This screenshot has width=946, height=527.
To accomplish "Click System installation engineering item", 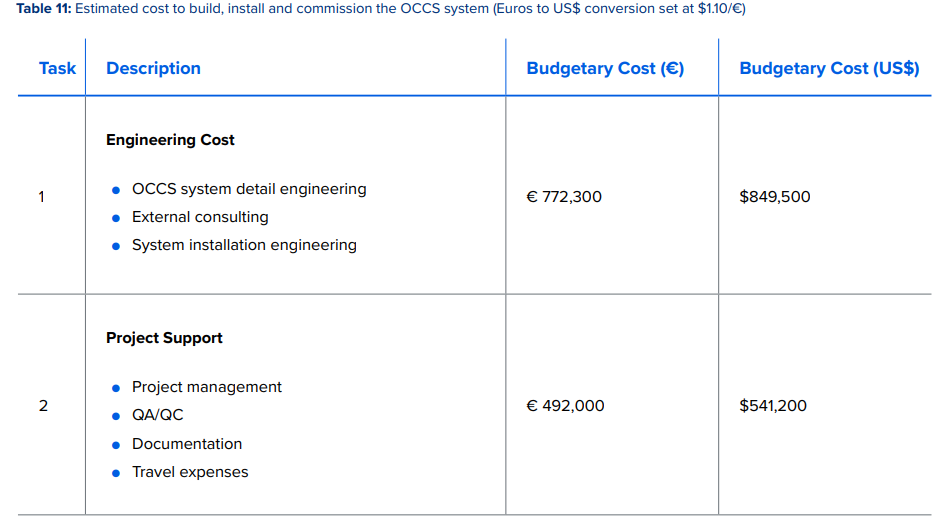I will point(244,245).
